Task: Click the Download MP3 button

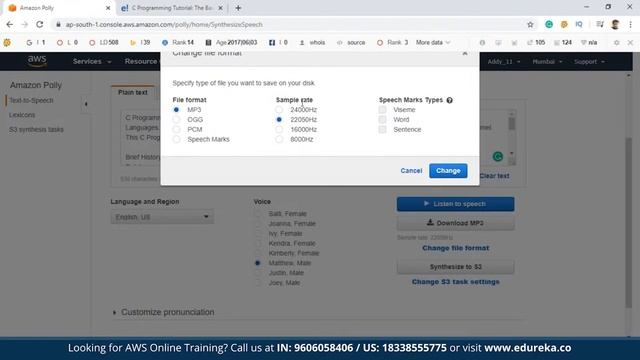Action: point(456,223)
